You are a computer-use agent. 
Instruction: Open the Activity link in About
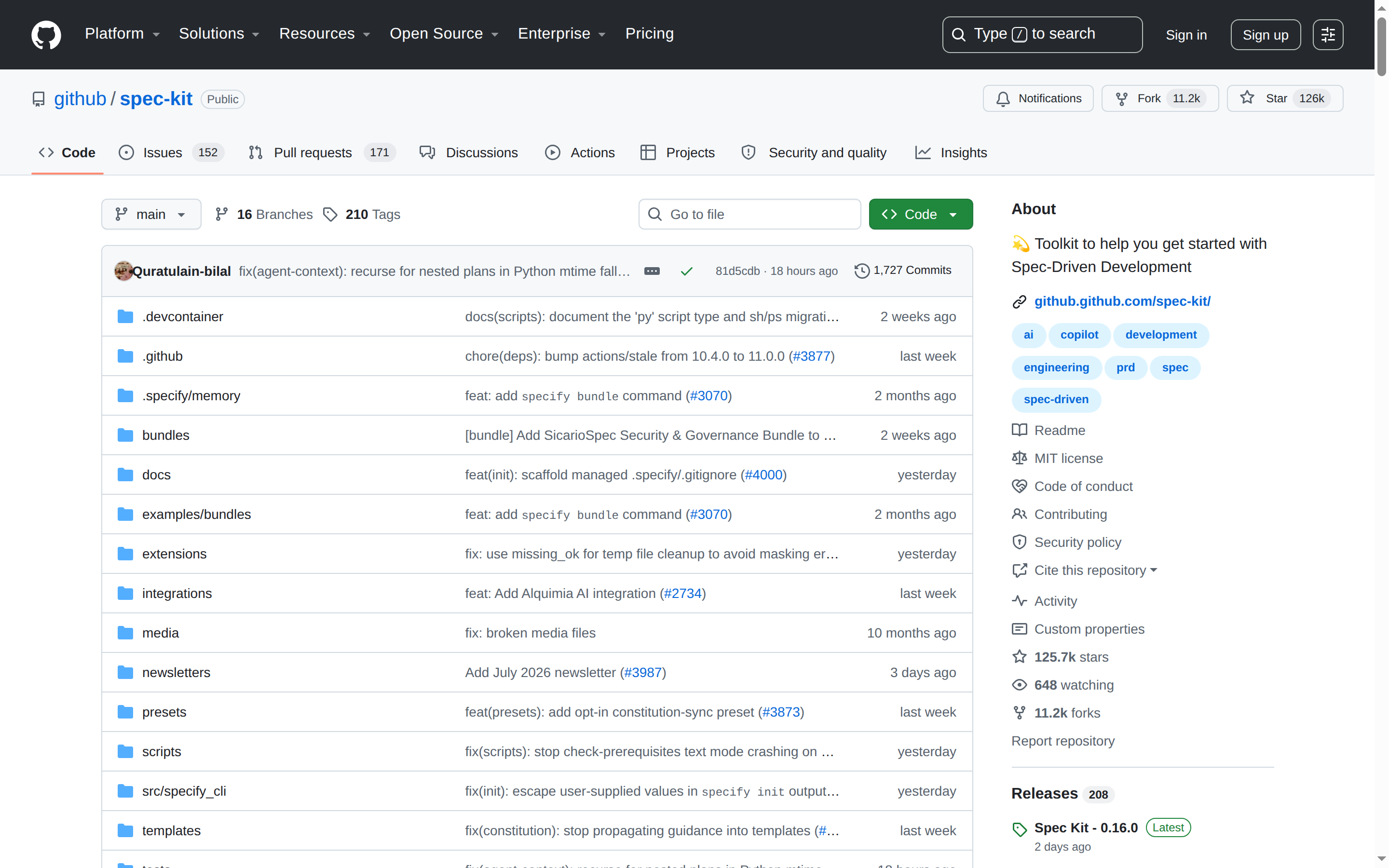pyautogui.click(x=1045, y=601)
